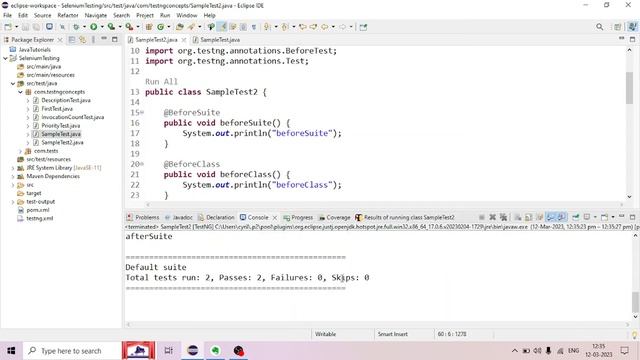Collapse the SeleniumTesting project node

tap(5, 58)
